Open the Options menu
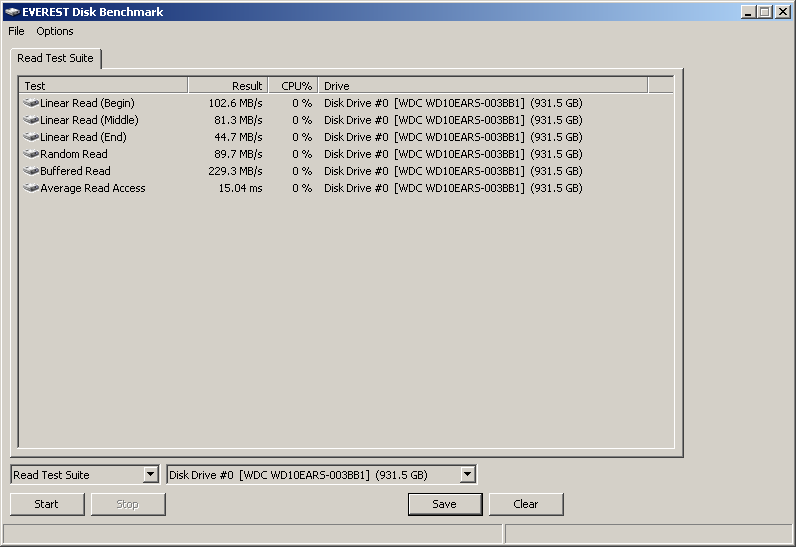796x547 pixels. pyautogui.click(x=55, y=31)
